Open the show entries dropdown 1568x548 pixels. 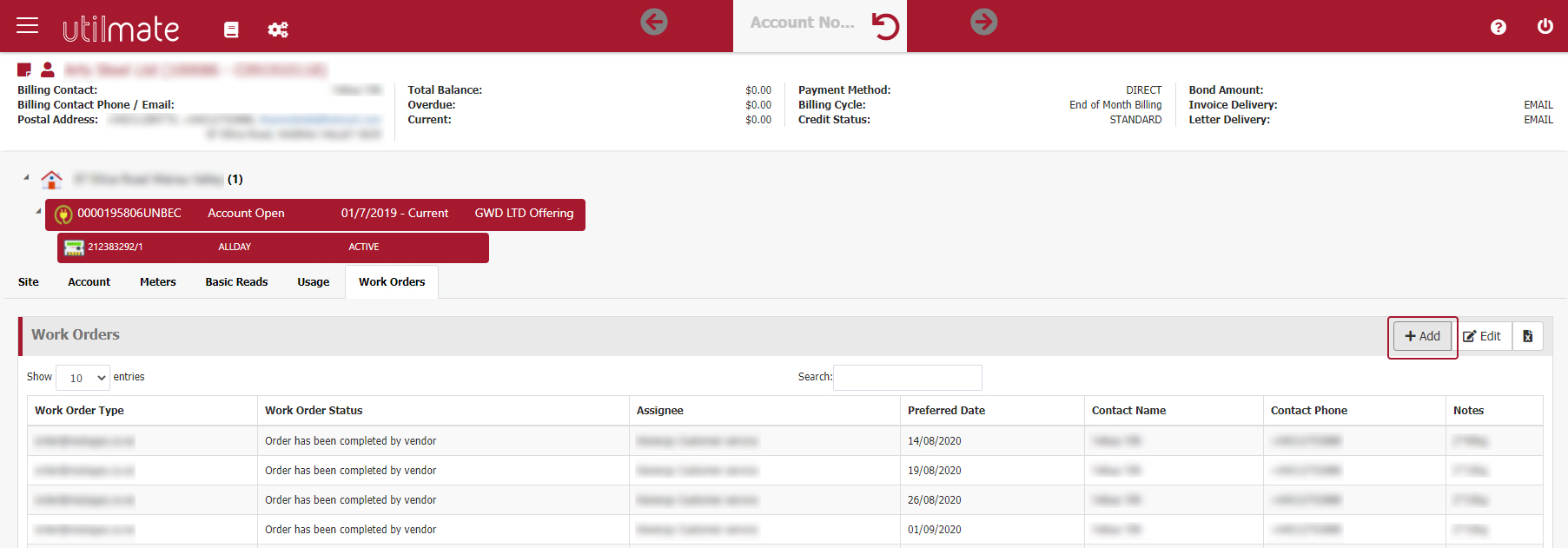83,378
